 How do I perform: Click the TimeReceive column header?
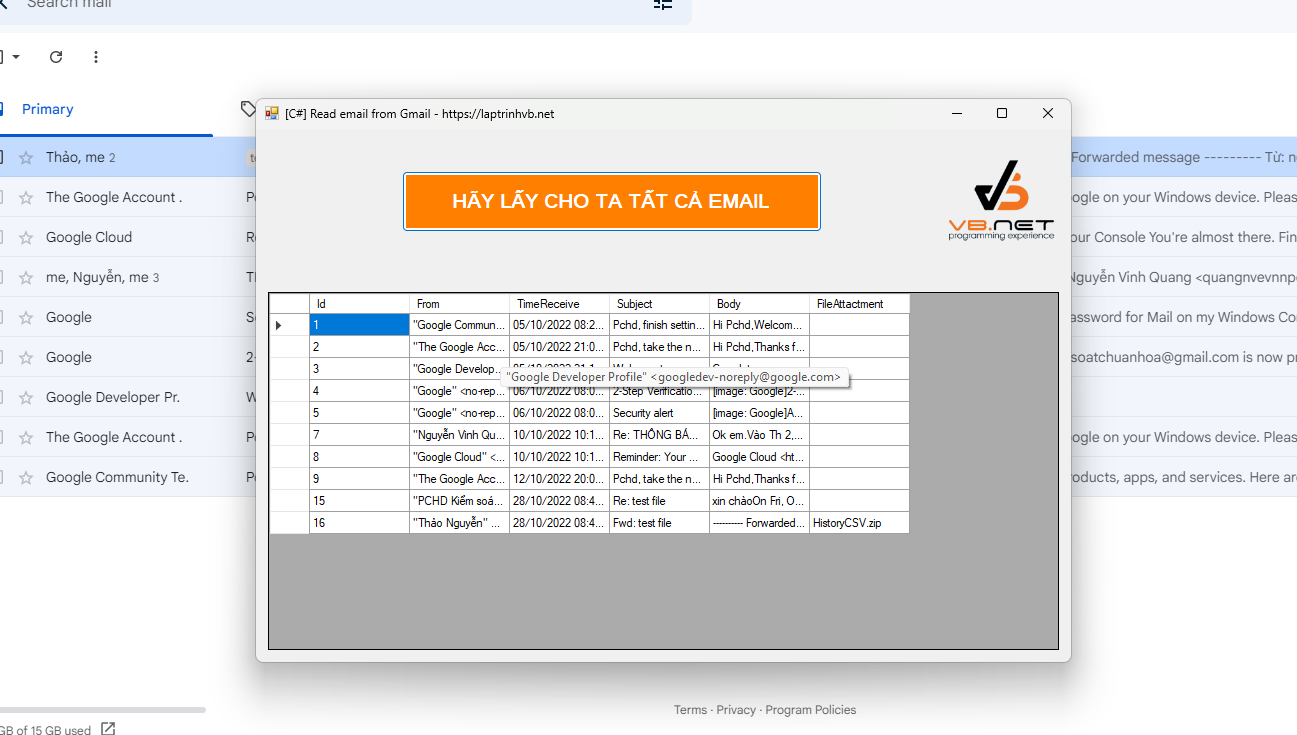(559, 303)
